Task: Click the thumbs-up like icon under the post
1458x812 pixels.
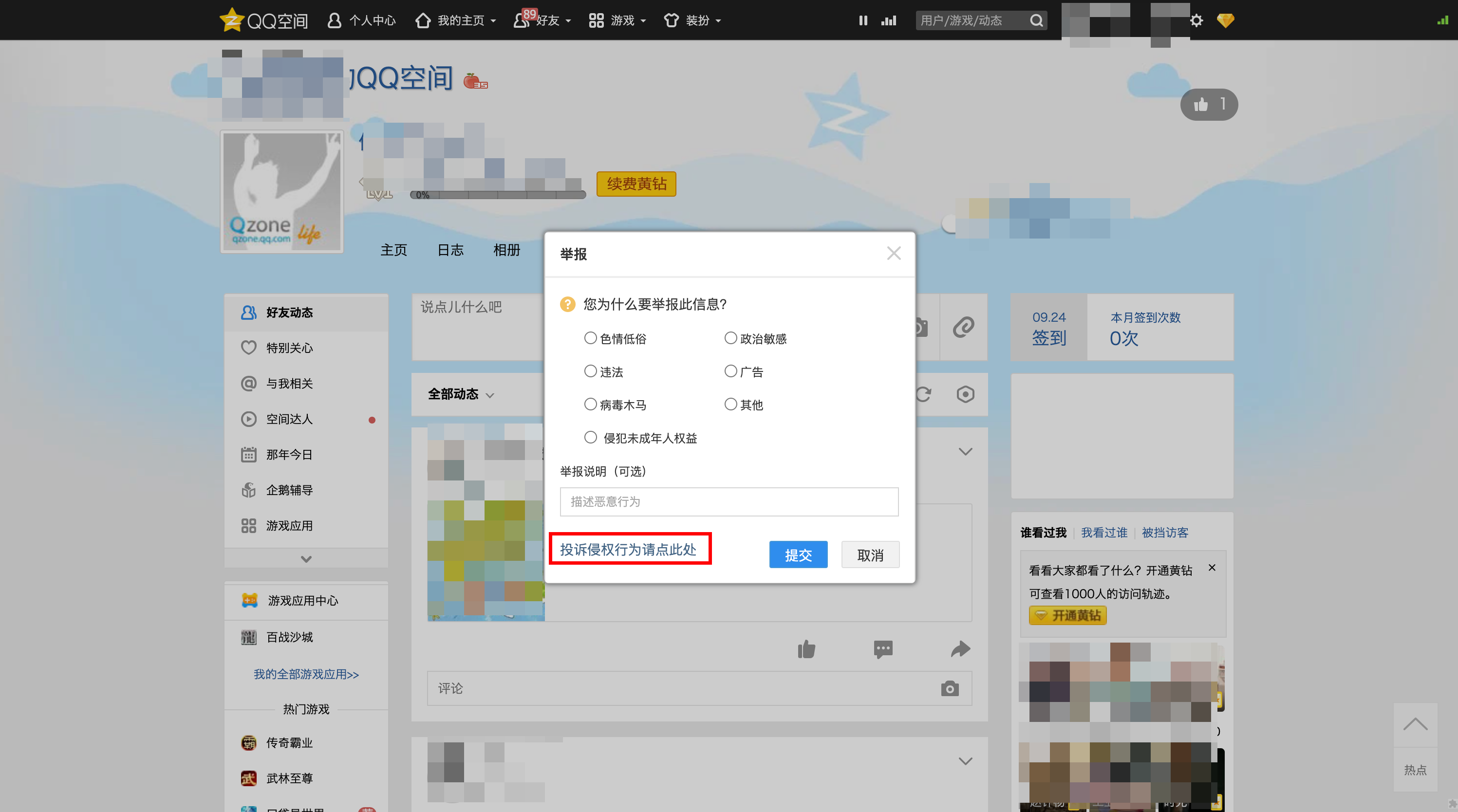Action: [806, 649]
